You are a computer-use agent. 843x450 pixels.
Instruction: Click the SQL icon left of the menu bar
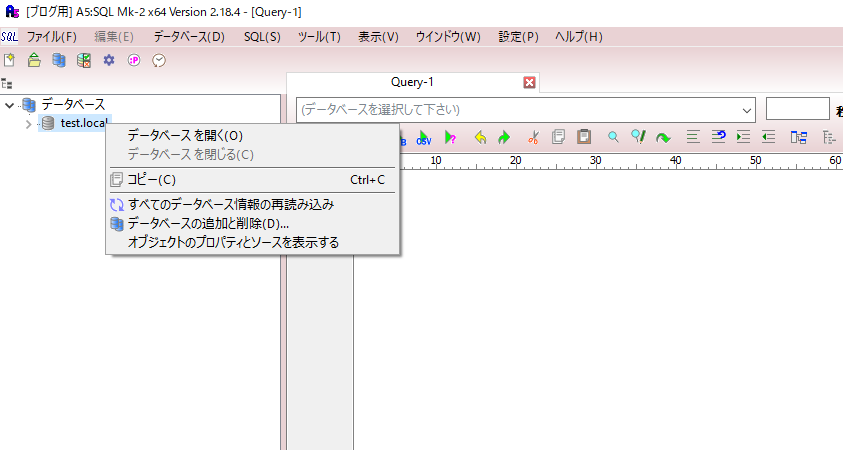coord(9,37)
